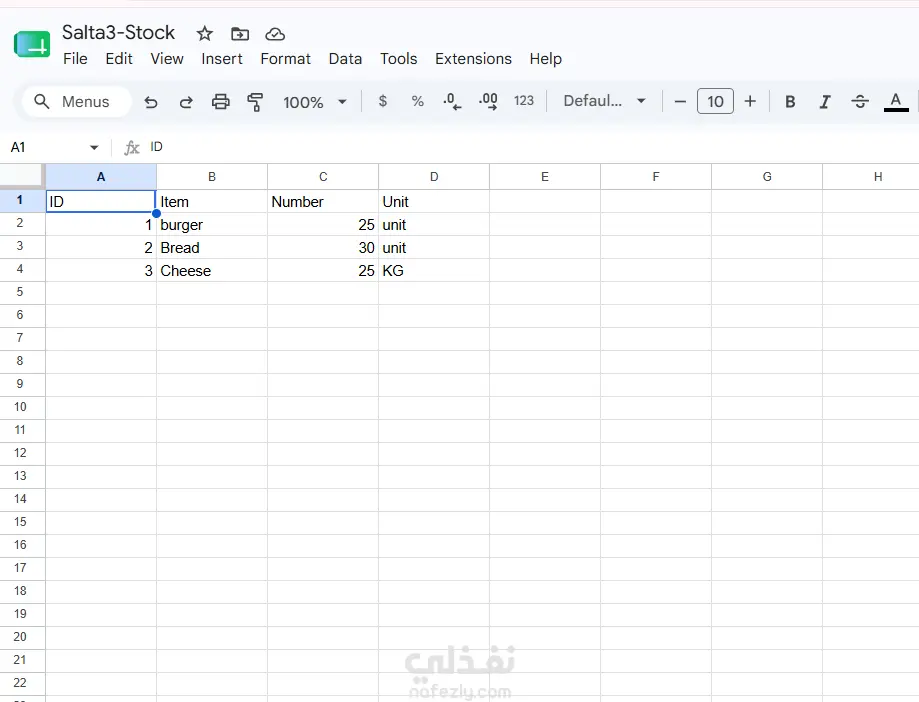The height and width of the screenshot is (702, 919).
Task: Select the cell with value 30
Action: [323, 248]
